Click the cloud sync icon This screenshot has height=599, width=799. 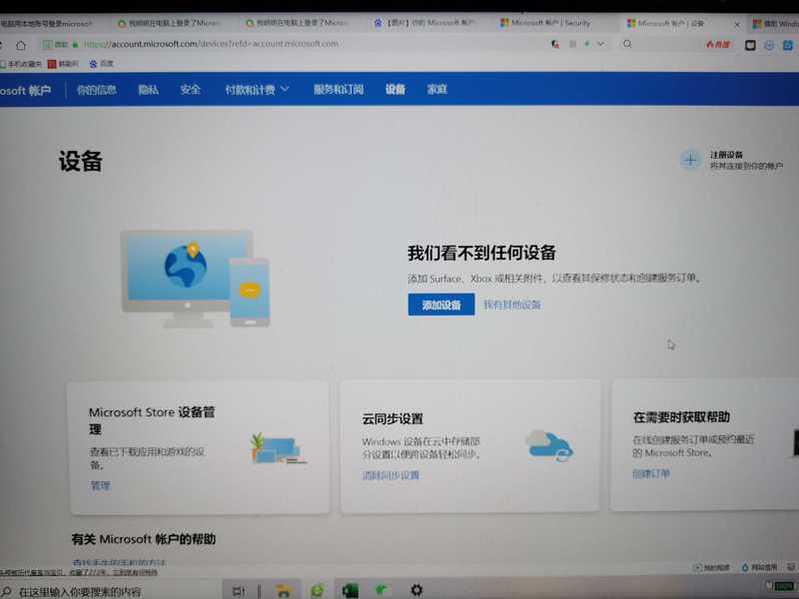(x=549, y=446)
